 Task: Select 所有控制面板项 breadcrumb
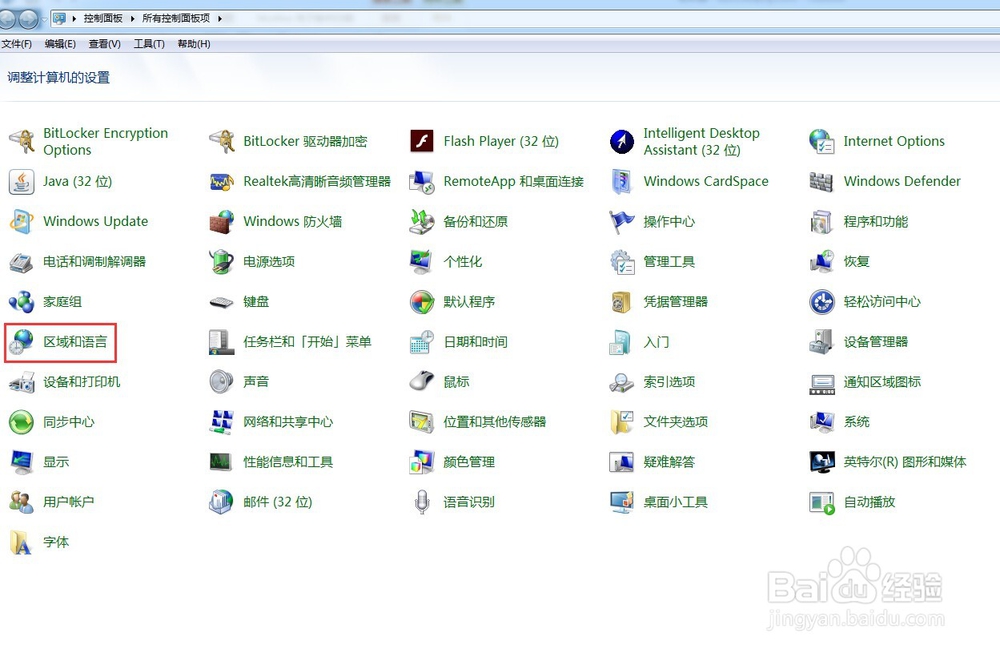(176, 18)
